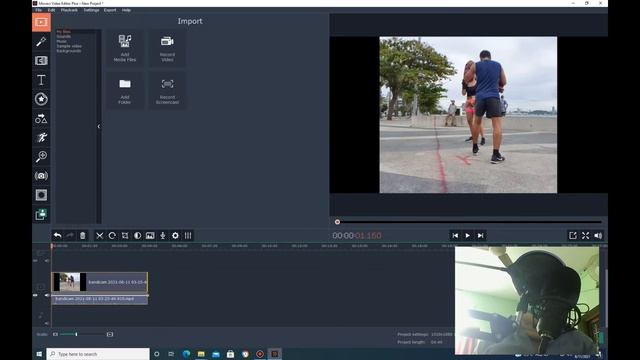The width and height of the screenshot is (640, 360).
Task: Select Music in the import list
Action: [x=62, y=41]
